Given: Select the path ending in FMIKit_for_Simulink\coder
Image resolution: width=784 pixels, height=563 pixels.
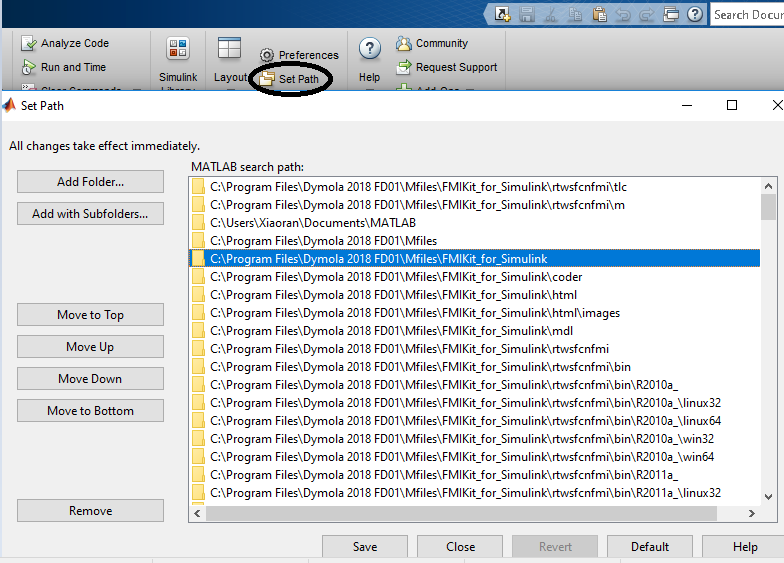Looking at the screenshot, I should (x=474, y=277).
